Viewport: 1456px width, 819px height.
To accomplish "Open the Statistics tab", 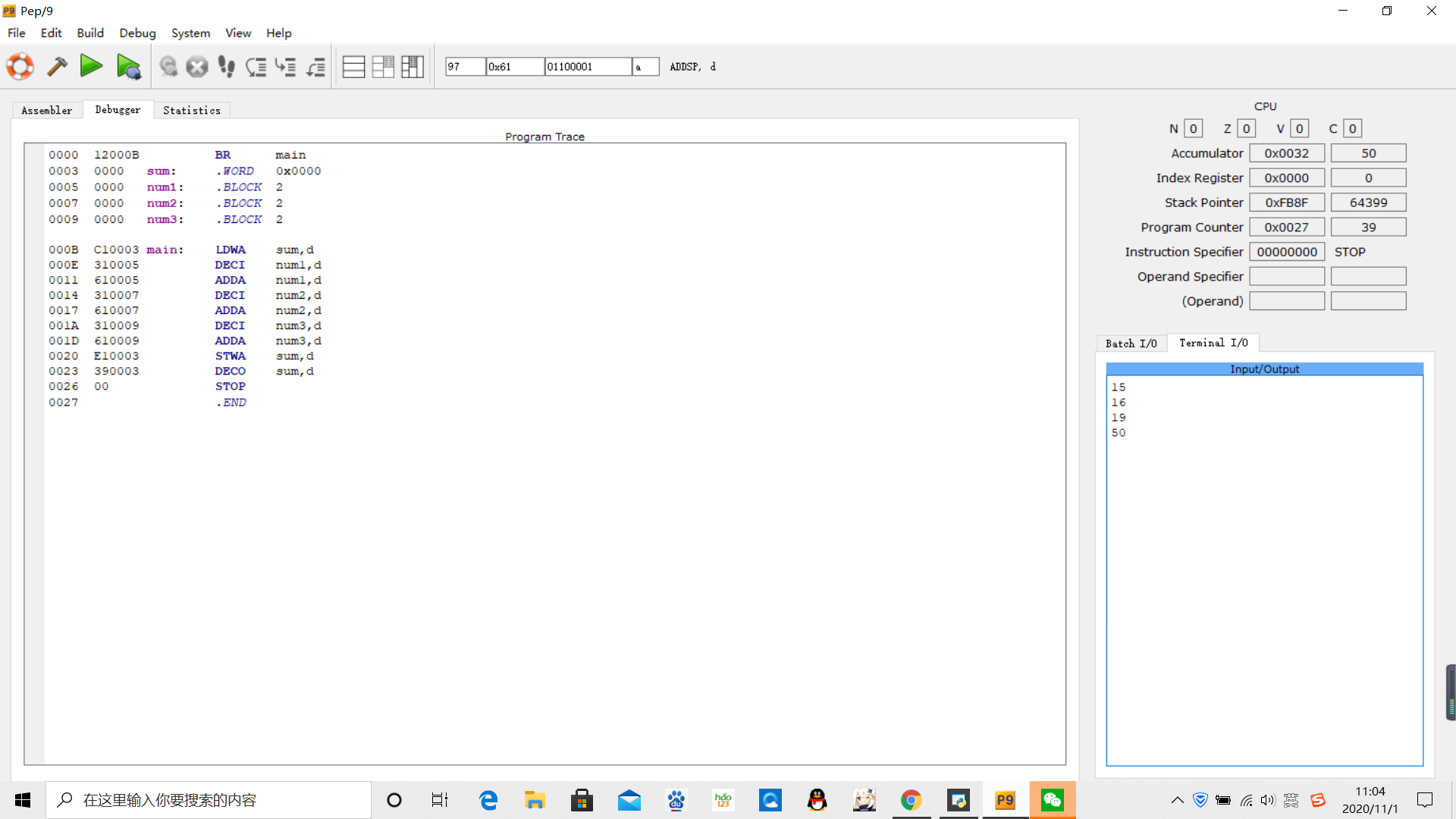I will point(191,111).
